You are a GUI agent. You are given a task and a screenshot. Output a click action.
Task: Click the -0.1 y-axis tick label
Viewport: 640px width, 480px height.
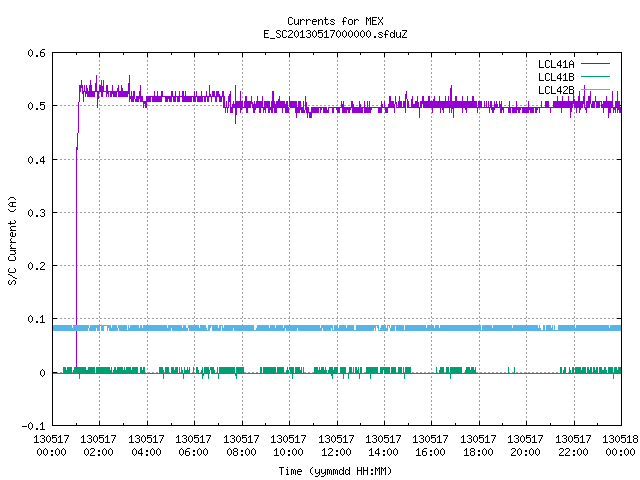pyautogui.click(x=33, y=426)
